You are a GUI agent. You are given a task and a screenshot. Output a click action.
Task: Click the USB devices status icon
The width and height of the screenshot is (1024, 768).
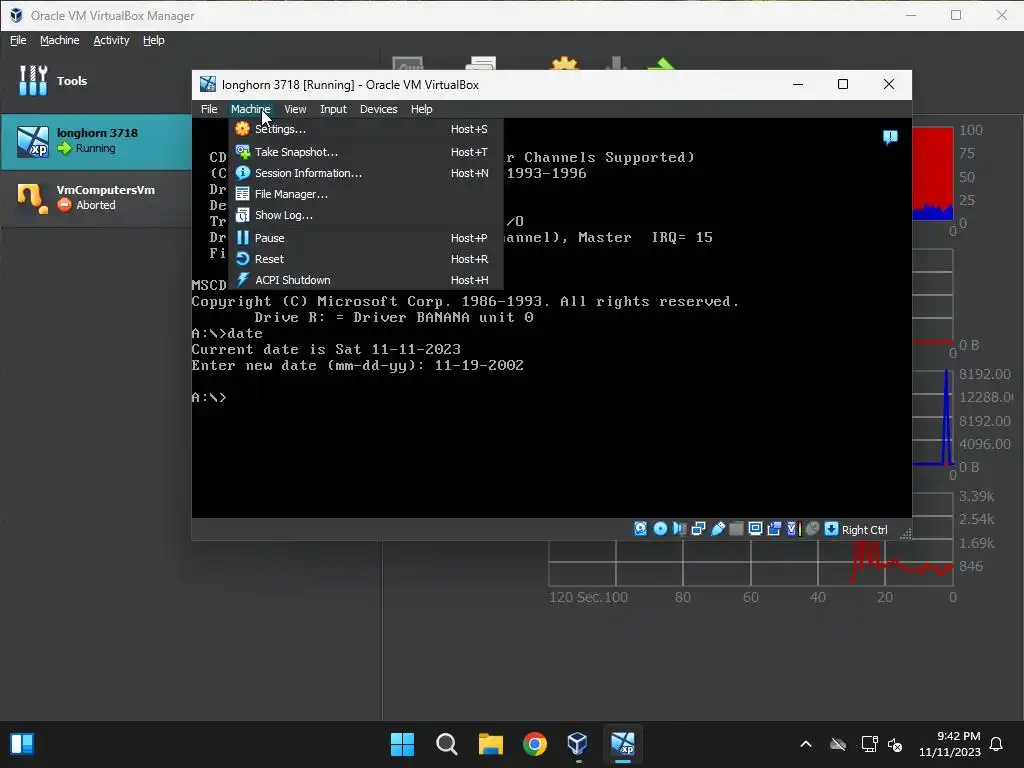click(x=718, y=529)
